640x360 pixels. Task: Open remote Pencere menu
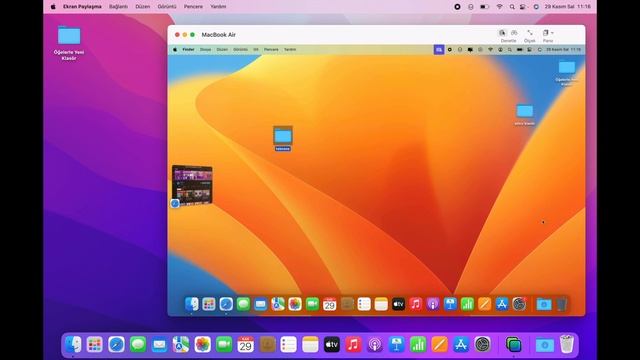pos(271,49)
